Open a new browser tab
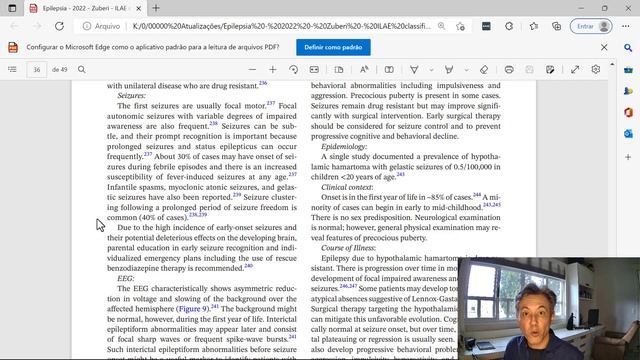640x360 pixels. (156, 8)
